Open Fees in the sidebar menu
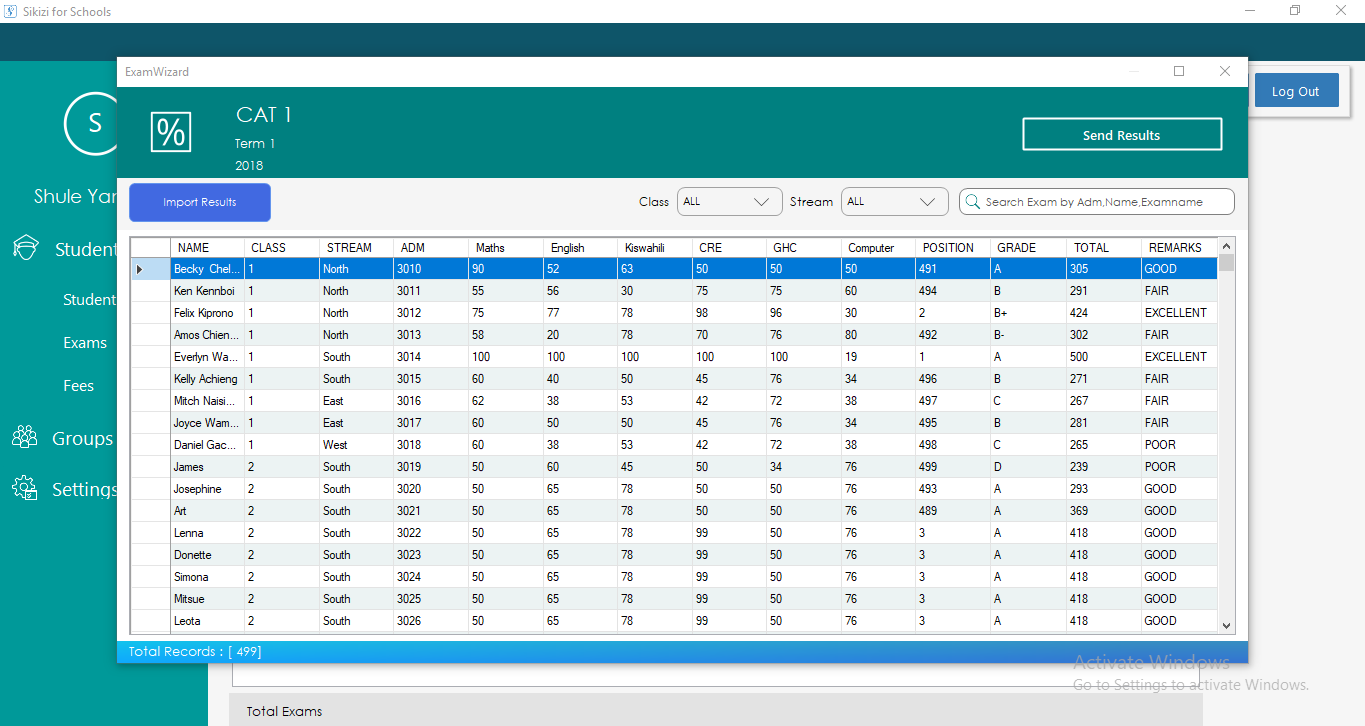This screenshot has height=726, width=1365. (x=78, y=386)
